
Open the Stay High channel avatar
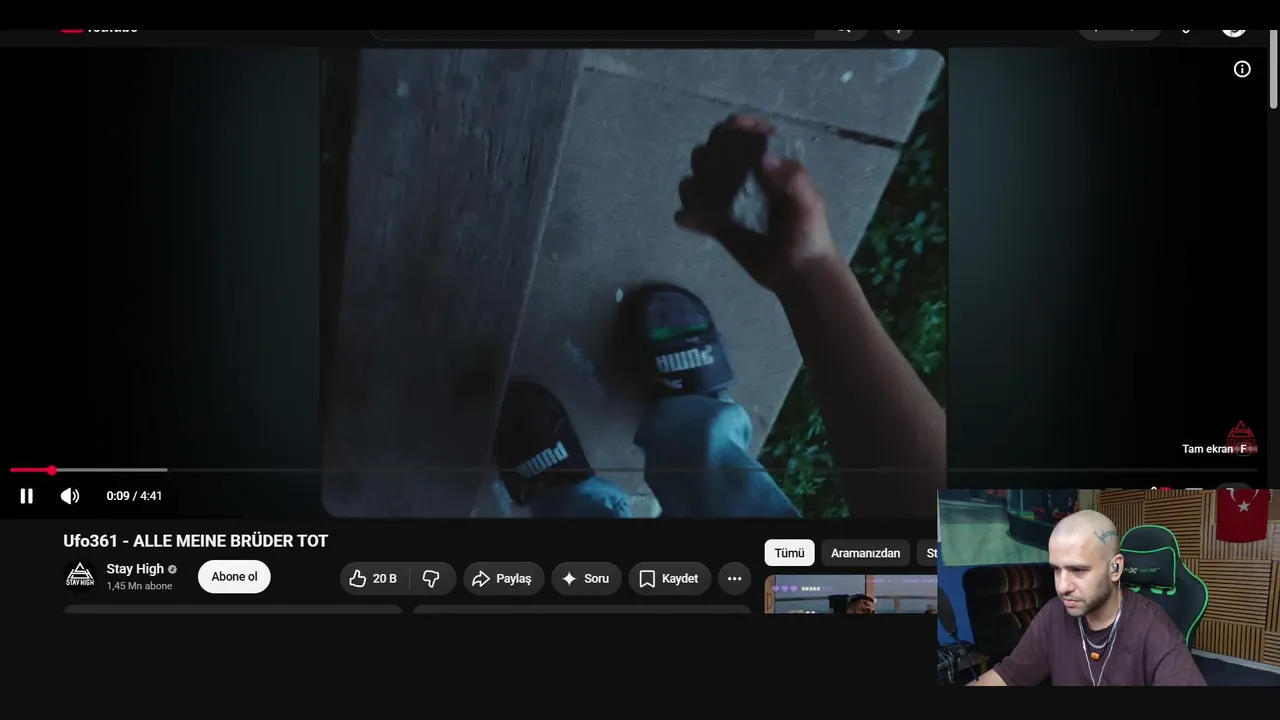point(80,576)
